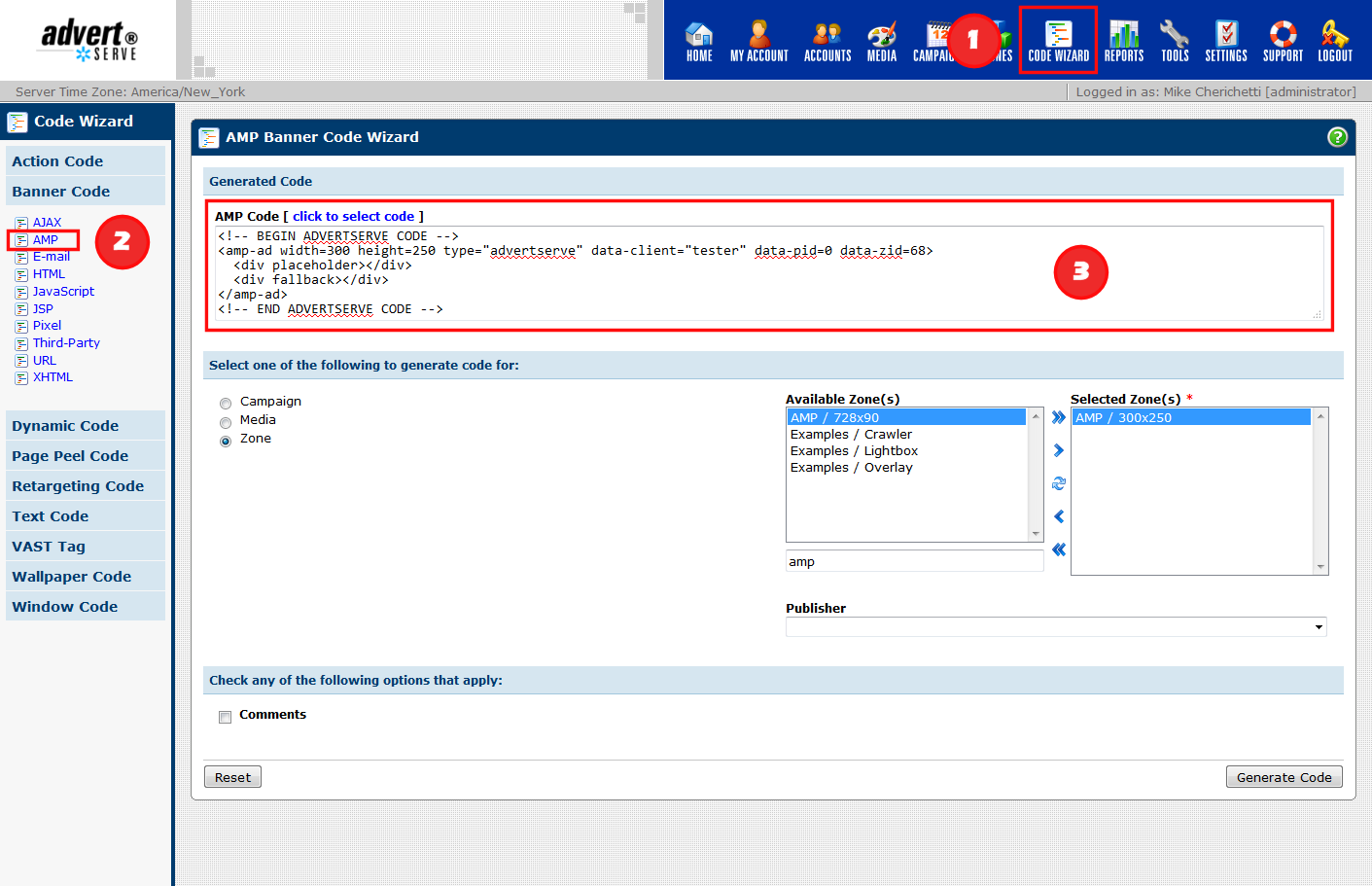The height and width of the screenshot is (886, 1372).
Task: Open the Media palette icon
Action: point(882,42)
